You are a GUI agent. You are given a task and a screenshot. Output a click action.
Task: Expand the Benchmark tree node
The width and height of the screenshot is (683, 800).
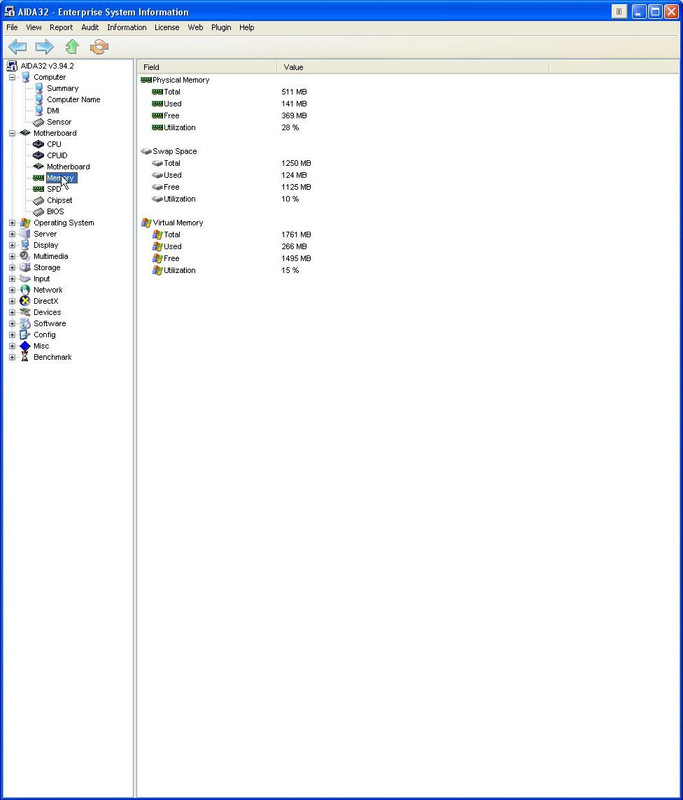point(12,357)
